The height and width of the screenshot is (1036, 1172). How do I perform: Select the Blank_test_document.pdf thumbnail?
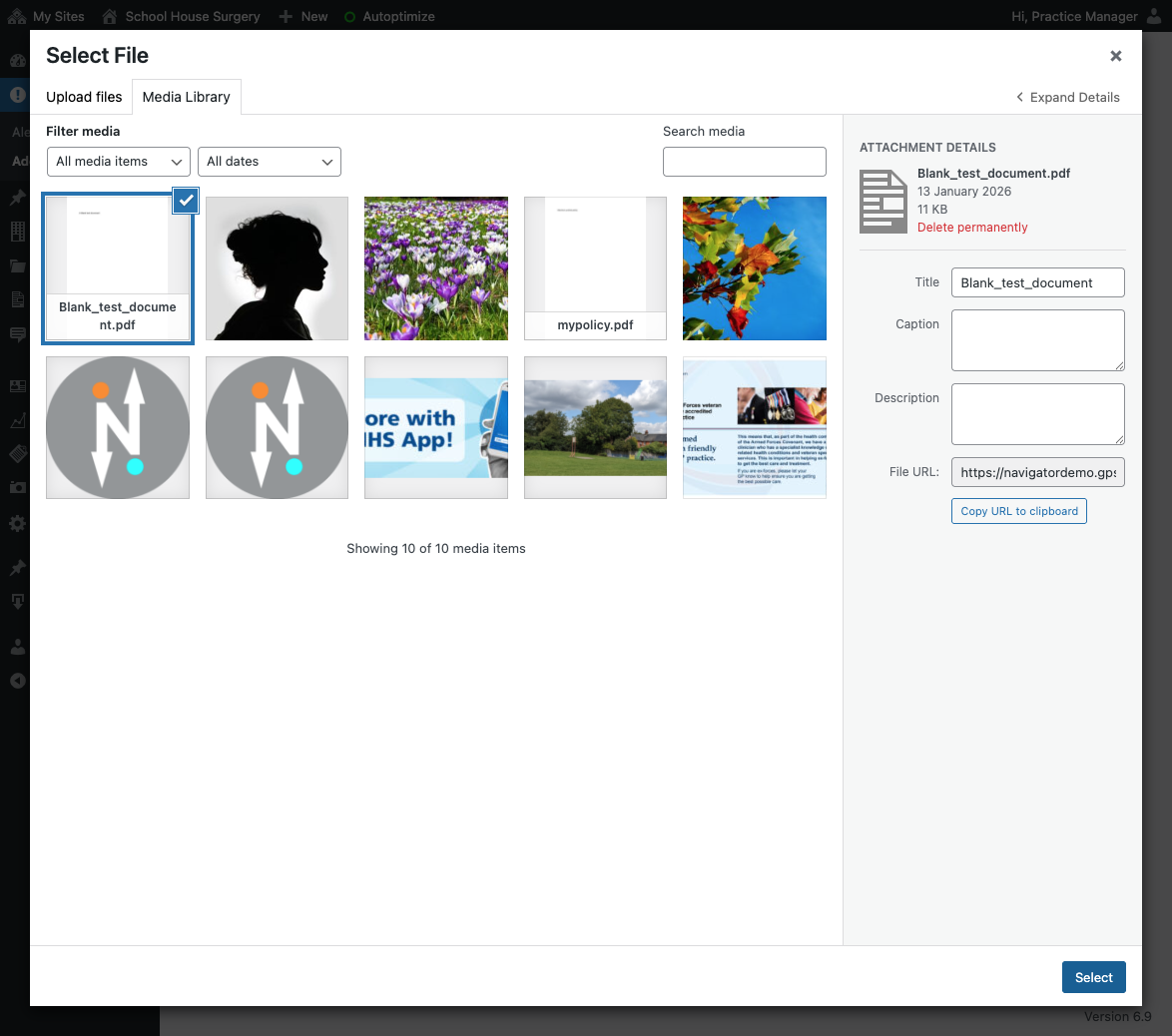pyautogui.click(x=118, y=268)
